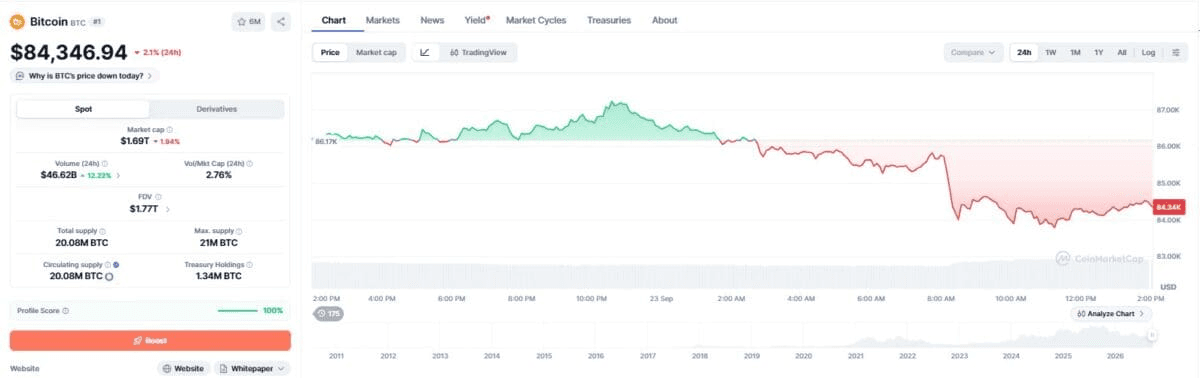Click Circulating supply info icon

[107, 265]
